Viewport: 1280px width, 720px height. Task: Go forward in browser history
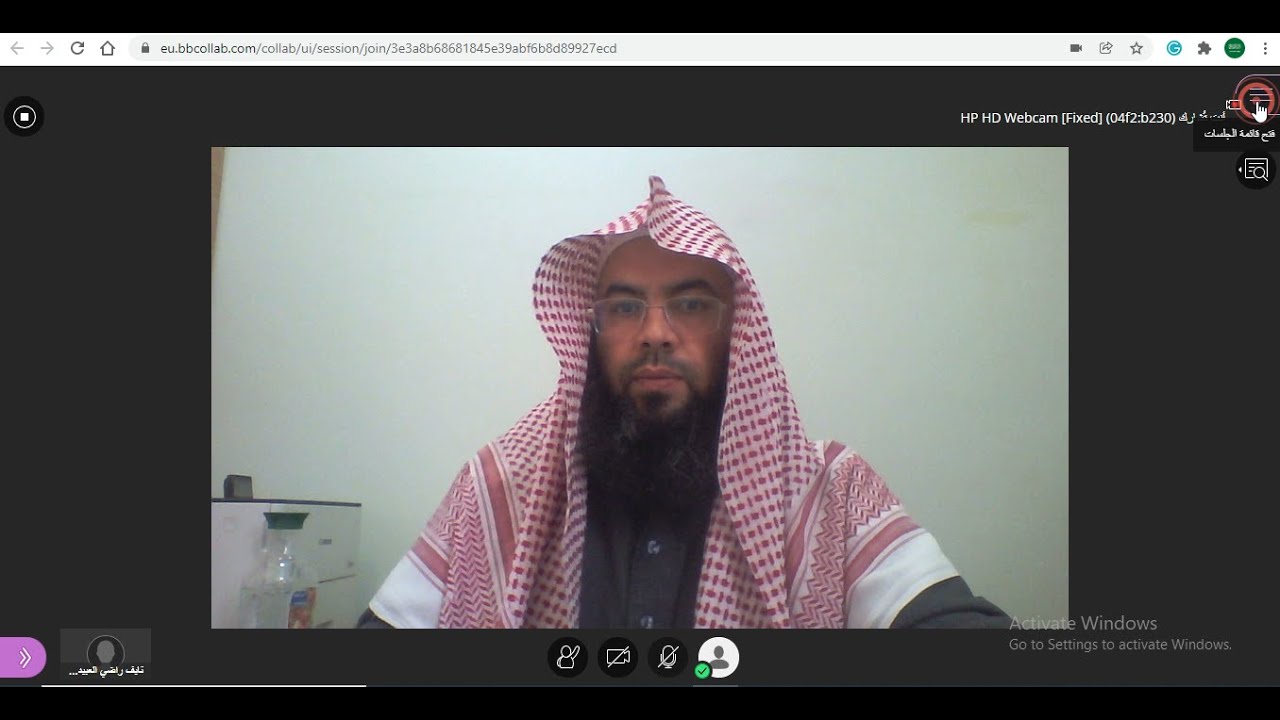[x=47, y=48]
